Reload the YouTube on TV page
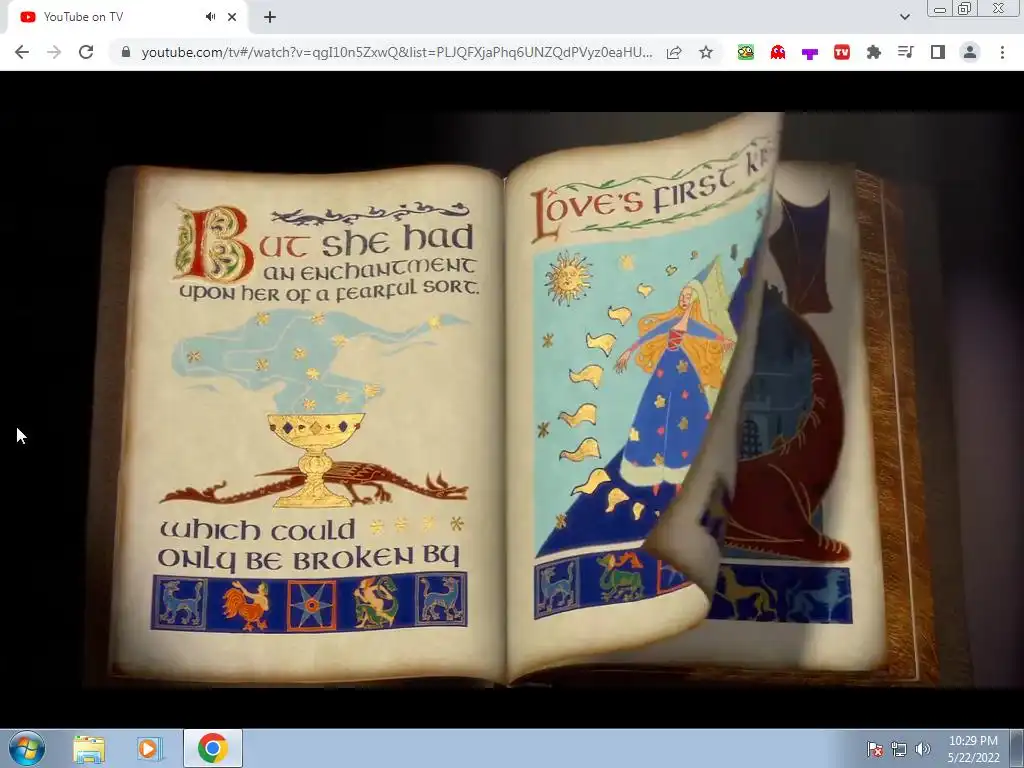This screenshot has width=1024, height=768. point(86,52)
